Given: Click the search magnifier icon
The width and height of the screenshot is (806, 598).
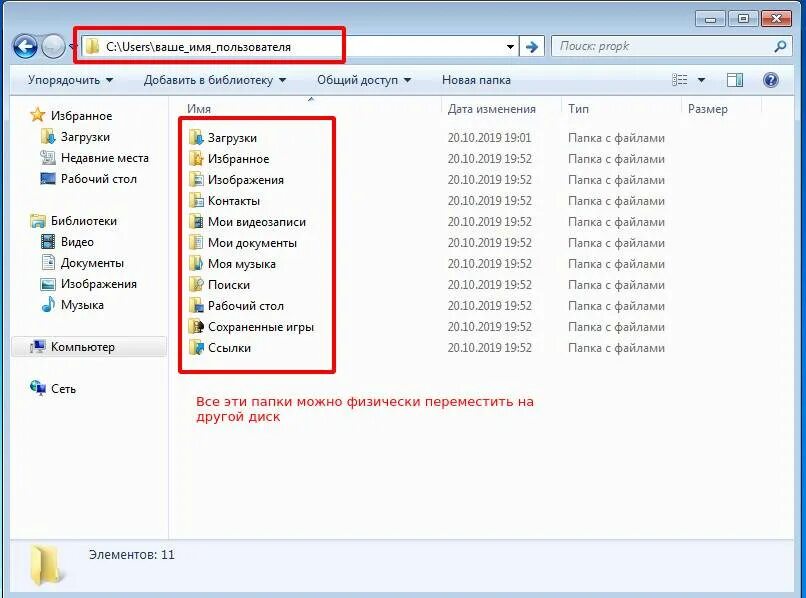Looking at the screenshot, I should coord(780,46).
